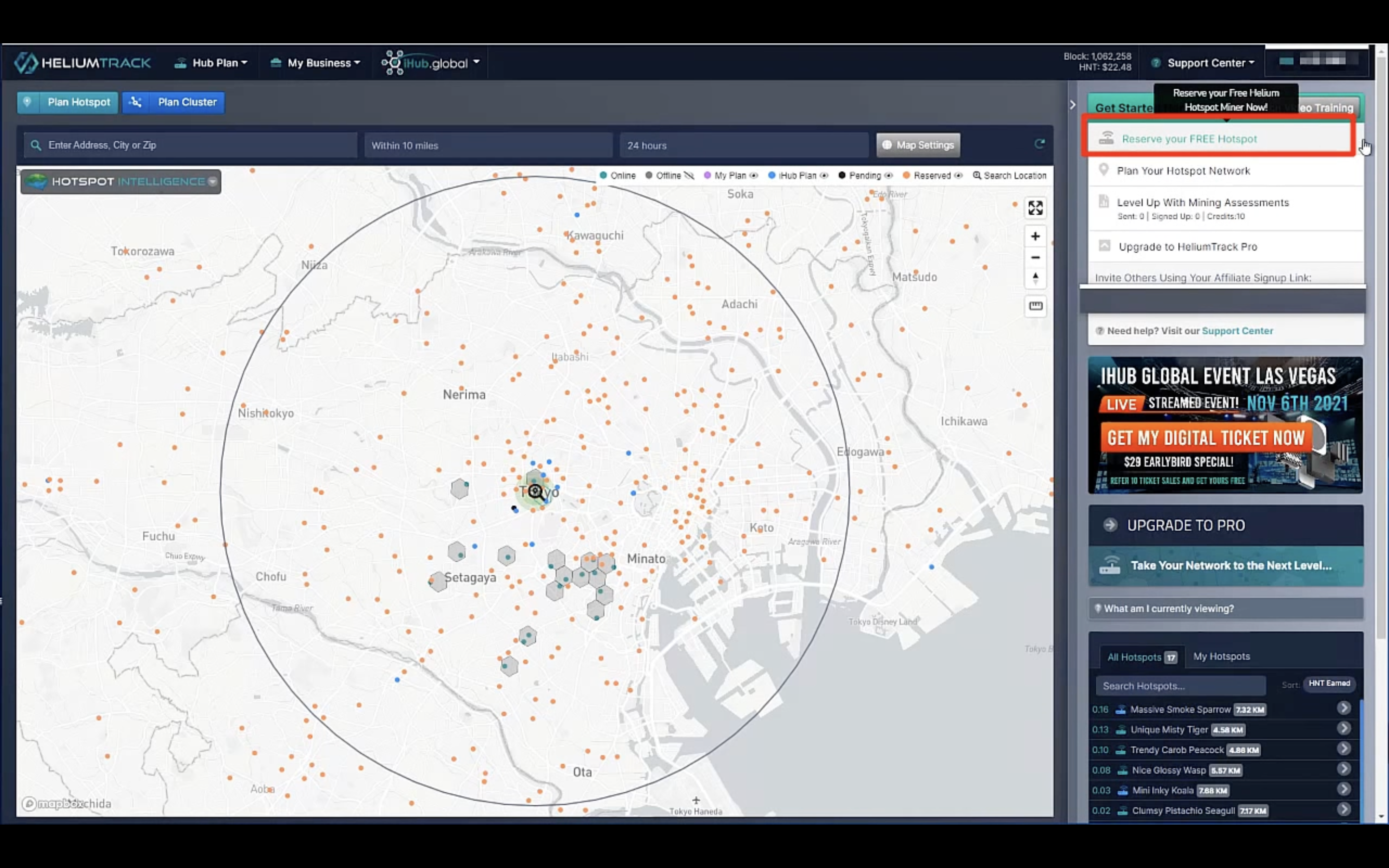Change the HNT Earned sort option
The image size is (1389, 868).
pos(1329,683)
